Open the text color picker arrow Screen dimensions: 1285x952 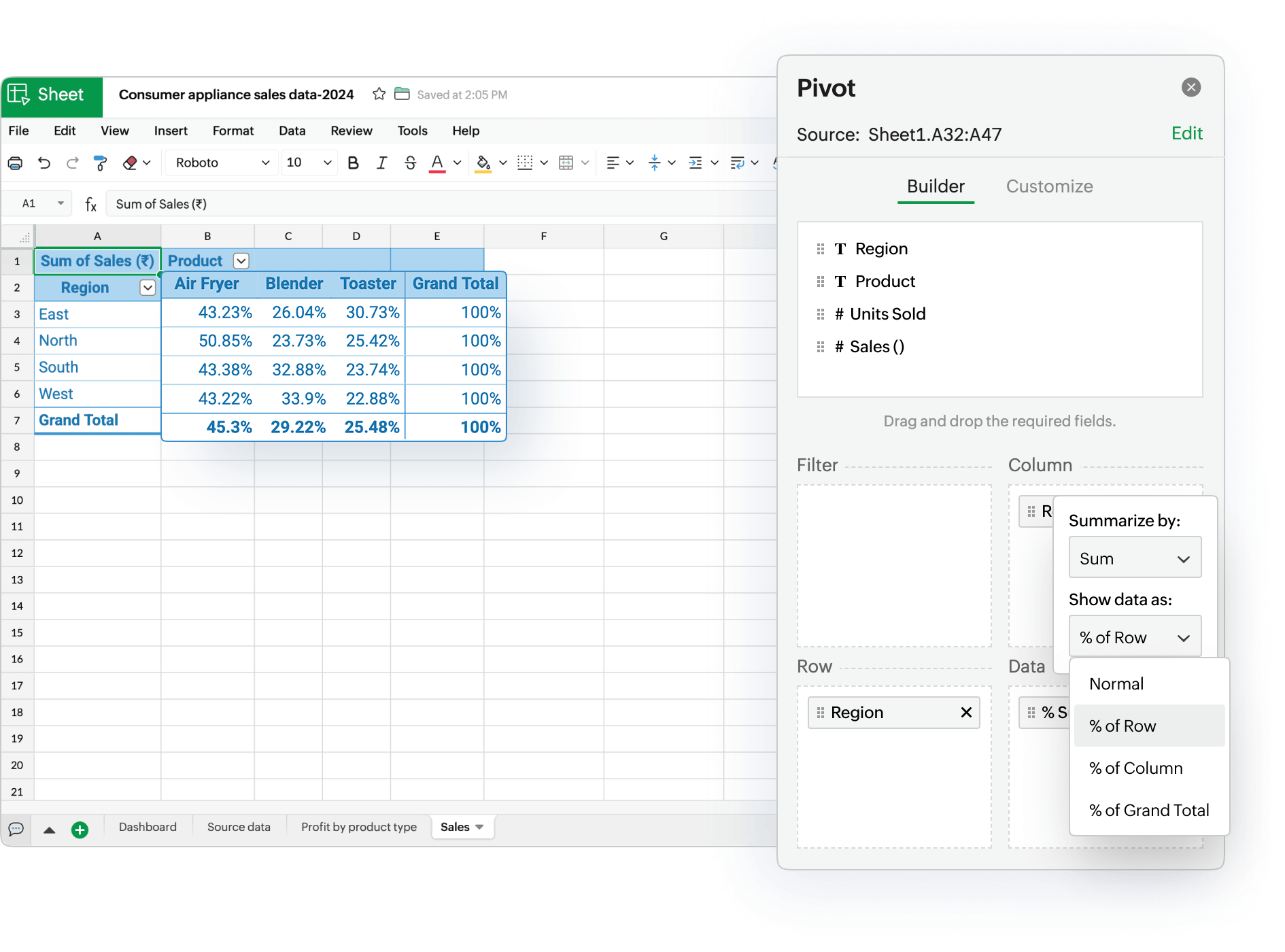point(457,163)
